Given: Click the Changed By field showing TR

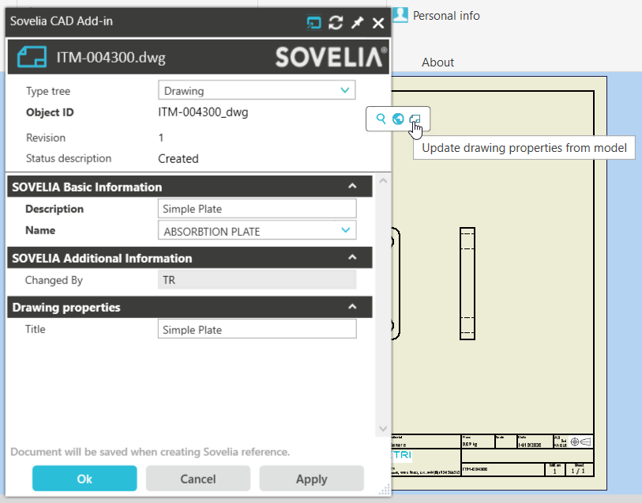Looking at the screenshot, I should point(257,280).
